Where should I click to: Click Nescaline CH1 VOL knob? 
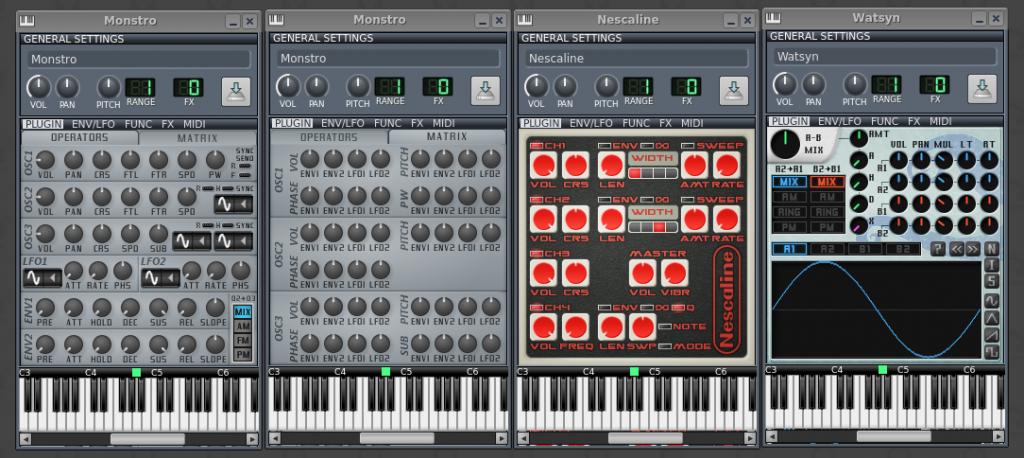click(543, 166)
